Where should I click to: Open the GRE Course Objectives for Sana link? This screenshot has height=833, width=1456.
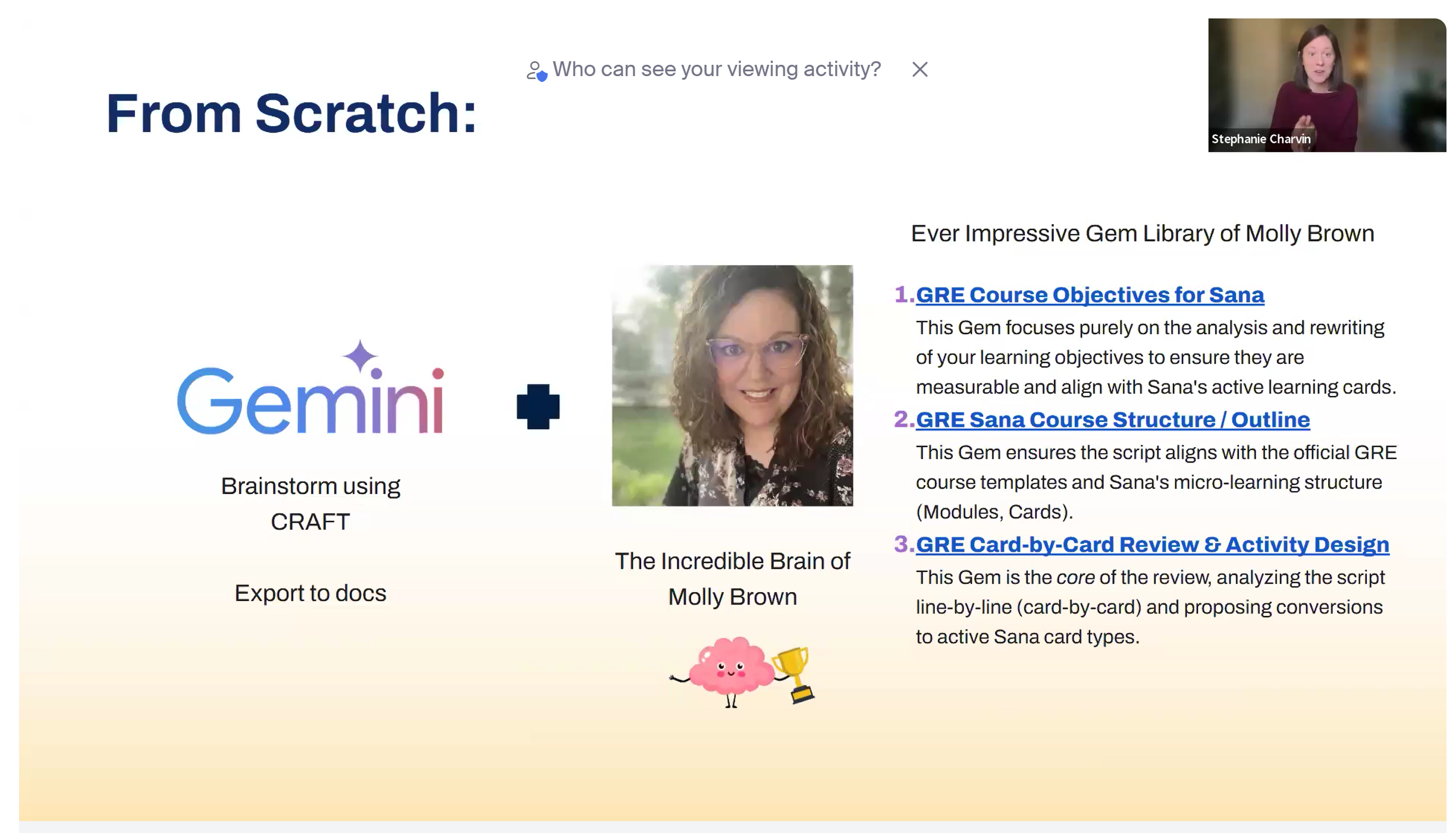[x=1090, y=295]
